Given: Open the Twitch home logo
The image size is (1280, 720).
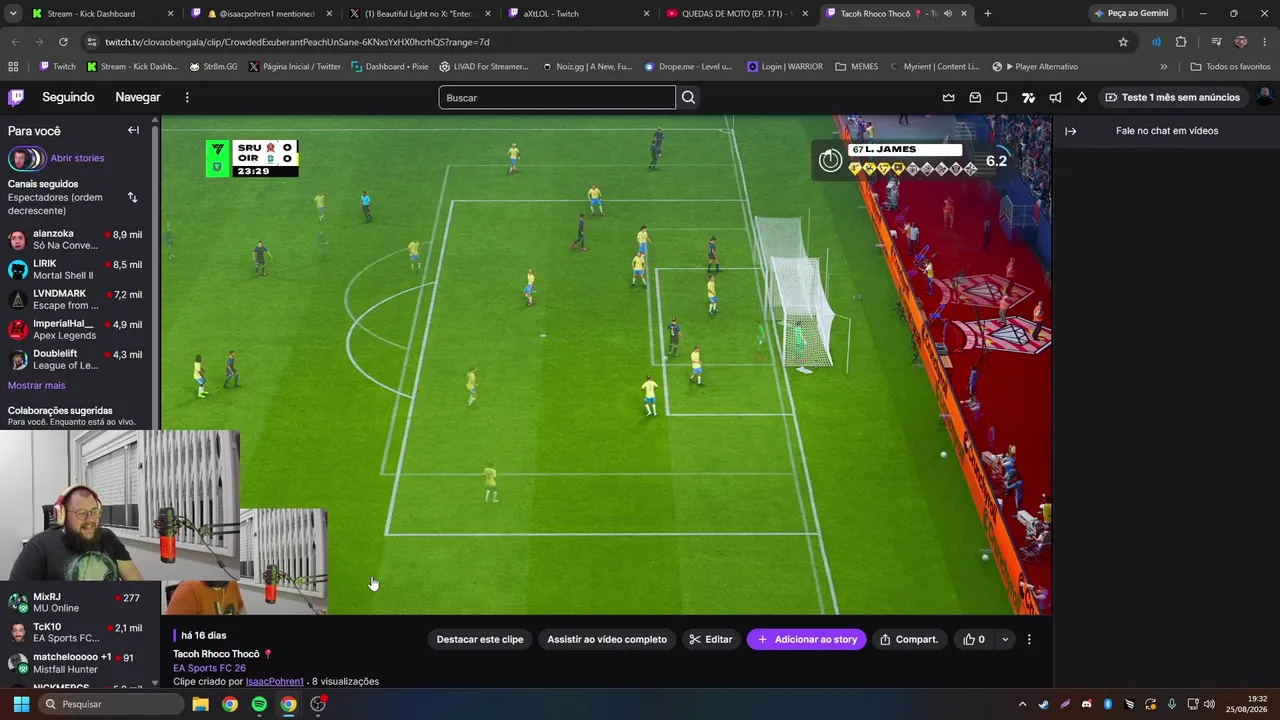Looking at the screenshot, I should [x=16, y=97].
